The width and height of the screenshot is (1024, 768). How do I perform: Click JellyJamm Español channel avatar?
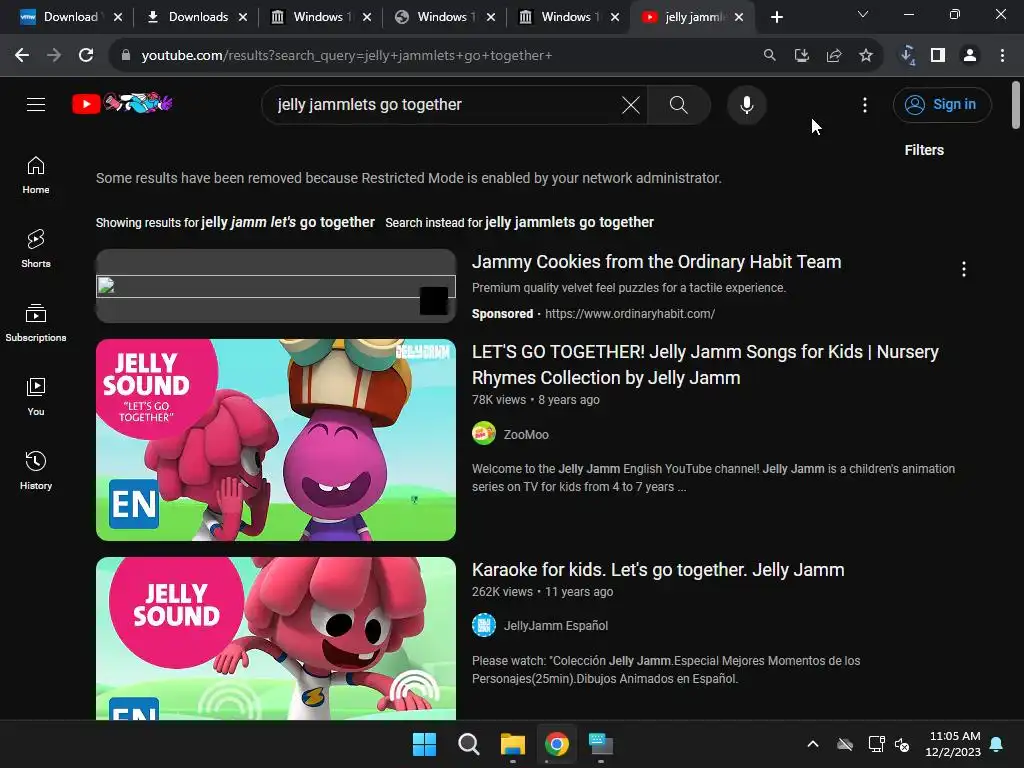point(484,625)
